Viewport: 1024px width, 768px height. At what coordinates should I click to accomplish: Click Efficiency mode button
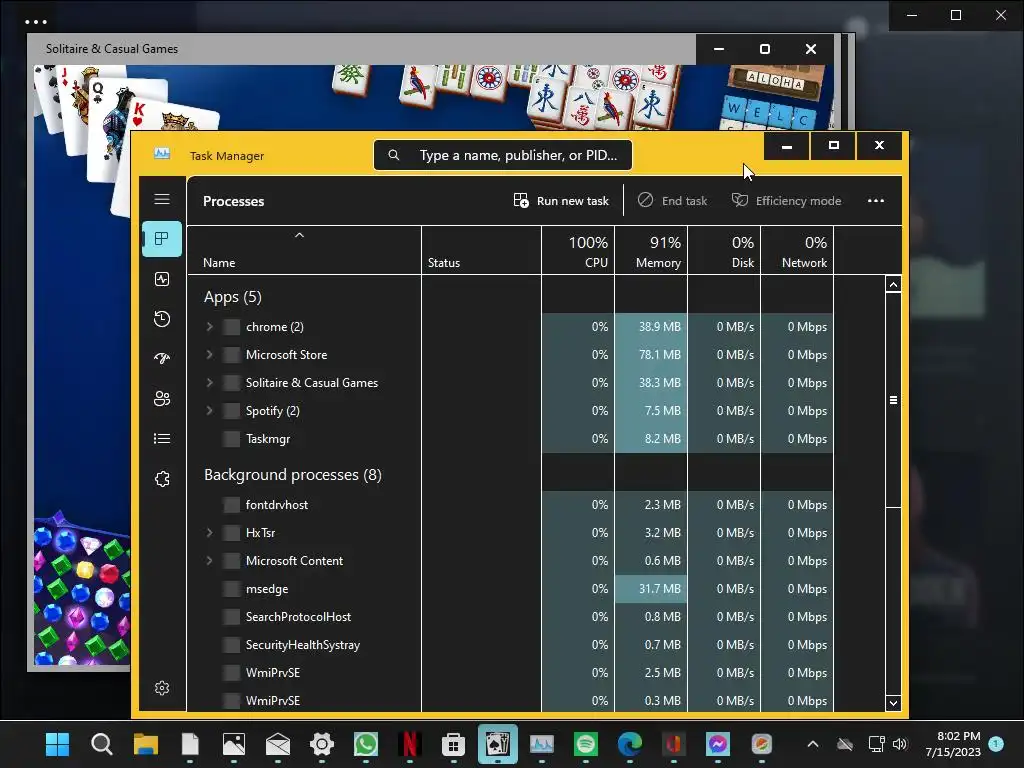[x=786, y=200]
